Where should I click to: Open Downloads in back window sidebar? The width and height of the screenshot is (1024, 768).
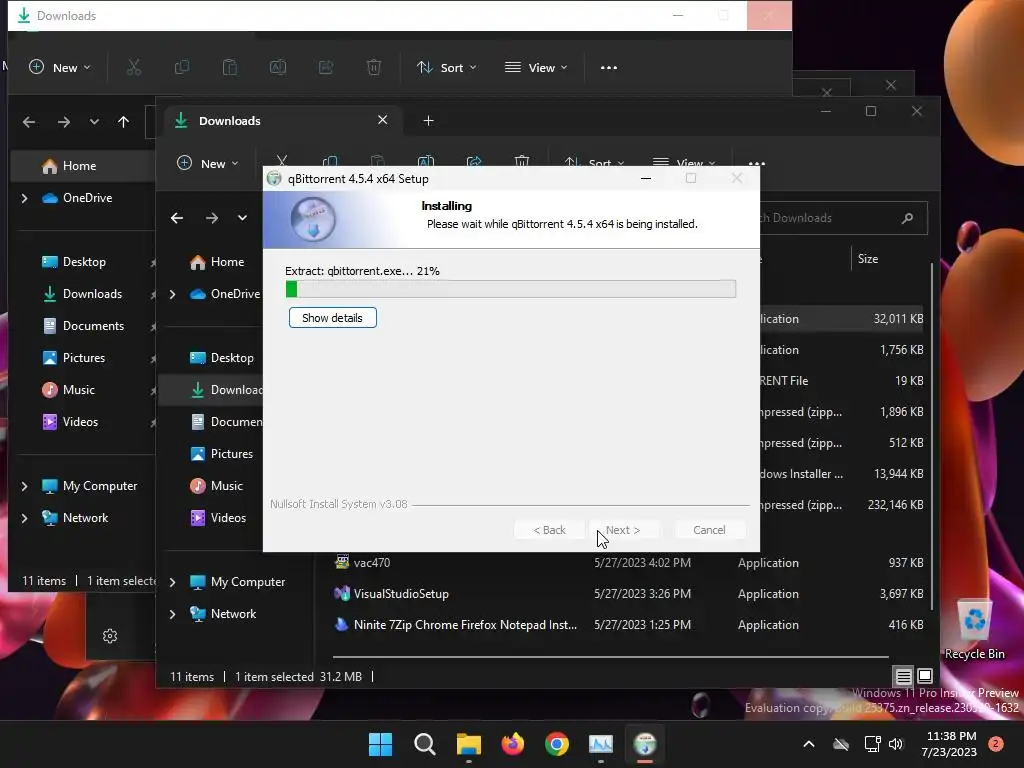tap(92, 294)
